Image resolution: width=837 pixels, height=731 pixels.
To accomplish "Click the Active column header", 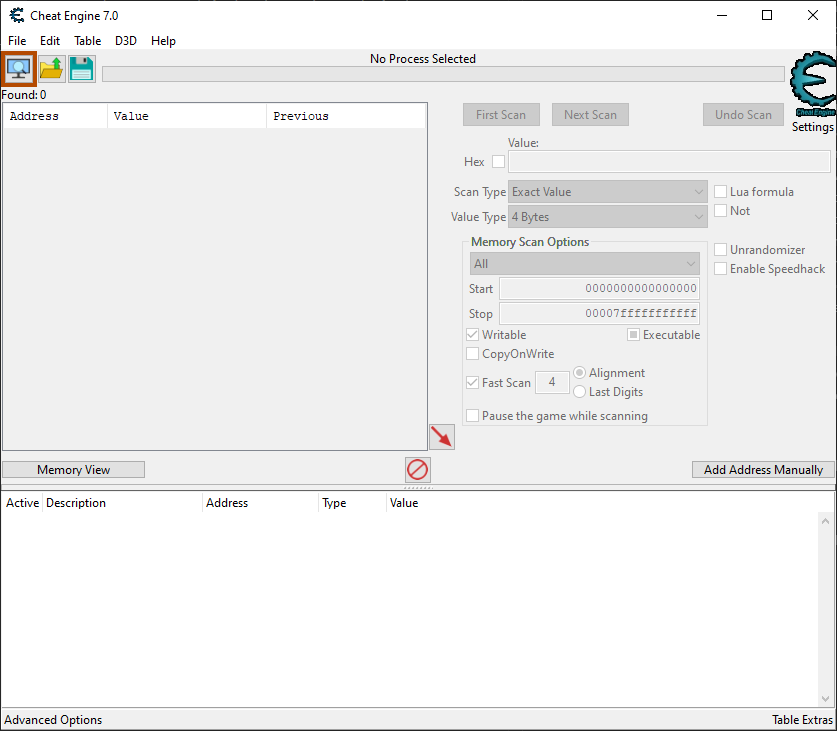I will (x=22, y=503).
